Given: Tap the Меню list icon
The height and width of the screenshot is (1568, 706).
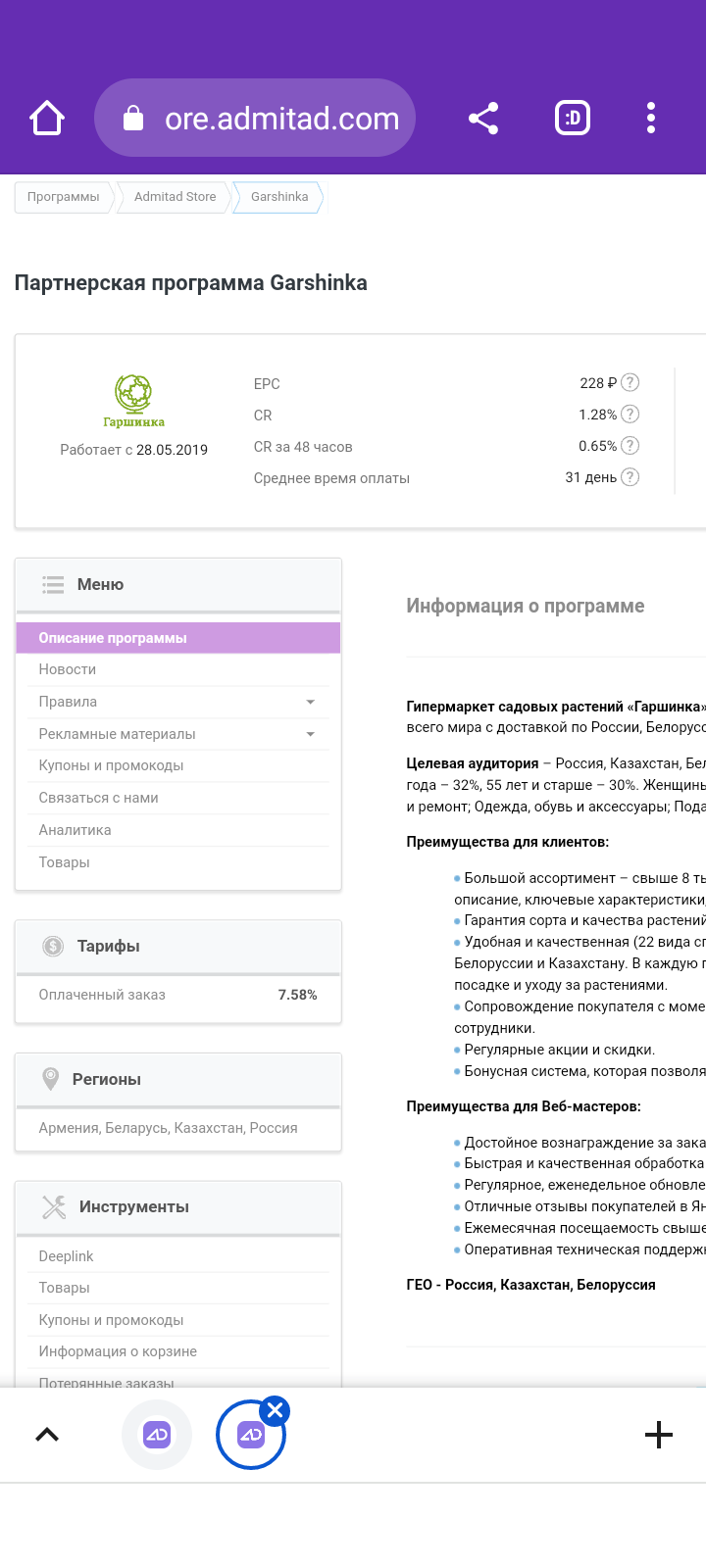Looking at the screenshot, I should [x=53, y=584].
